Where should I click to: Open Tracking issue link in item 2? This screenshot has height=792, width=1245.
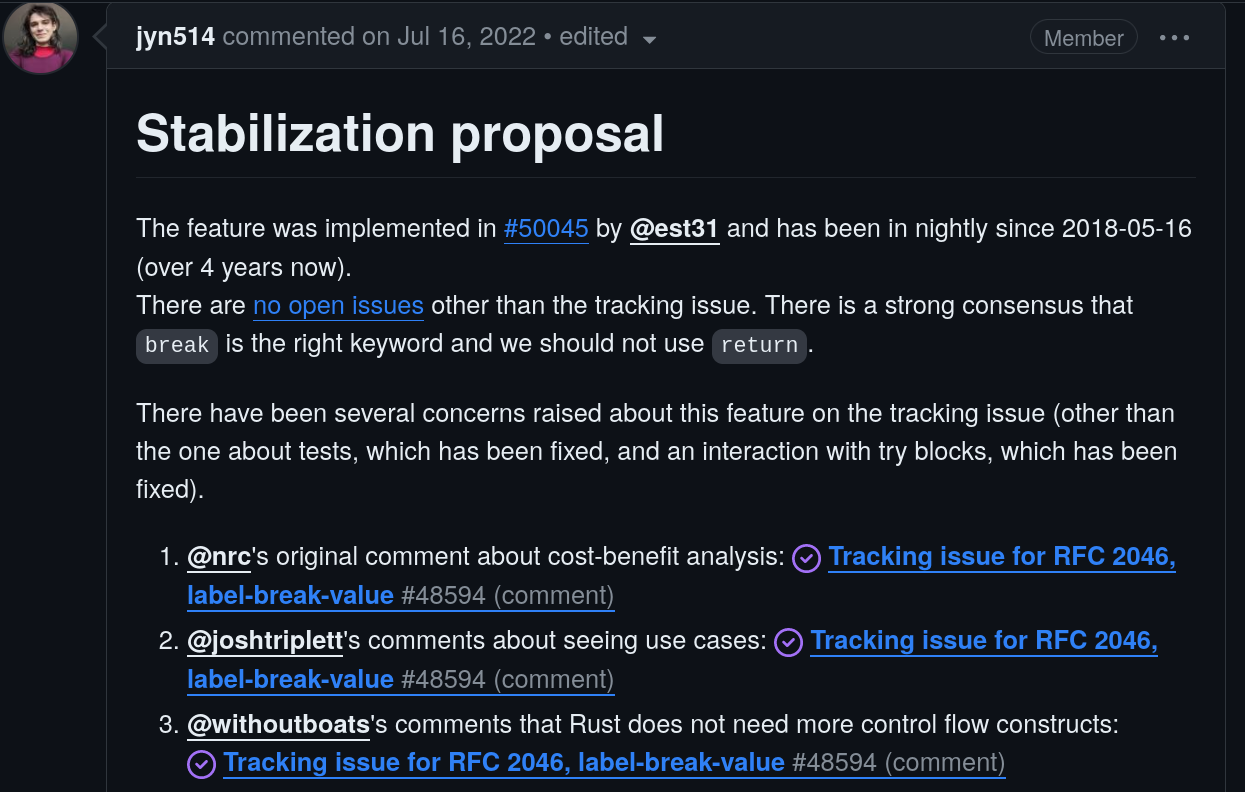point(984,640)
